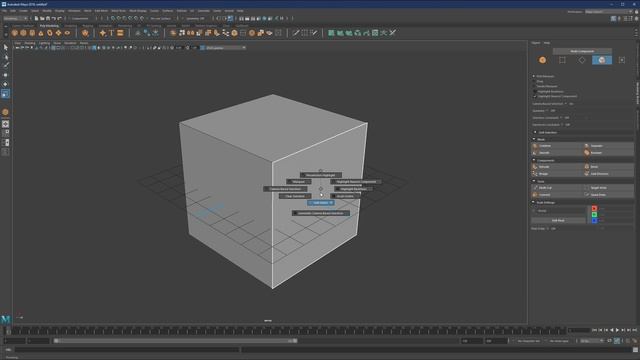The width and height of the screenshot is (640, 360).
Task: Switch to single perspective view layout
Action: click(5, 124)
